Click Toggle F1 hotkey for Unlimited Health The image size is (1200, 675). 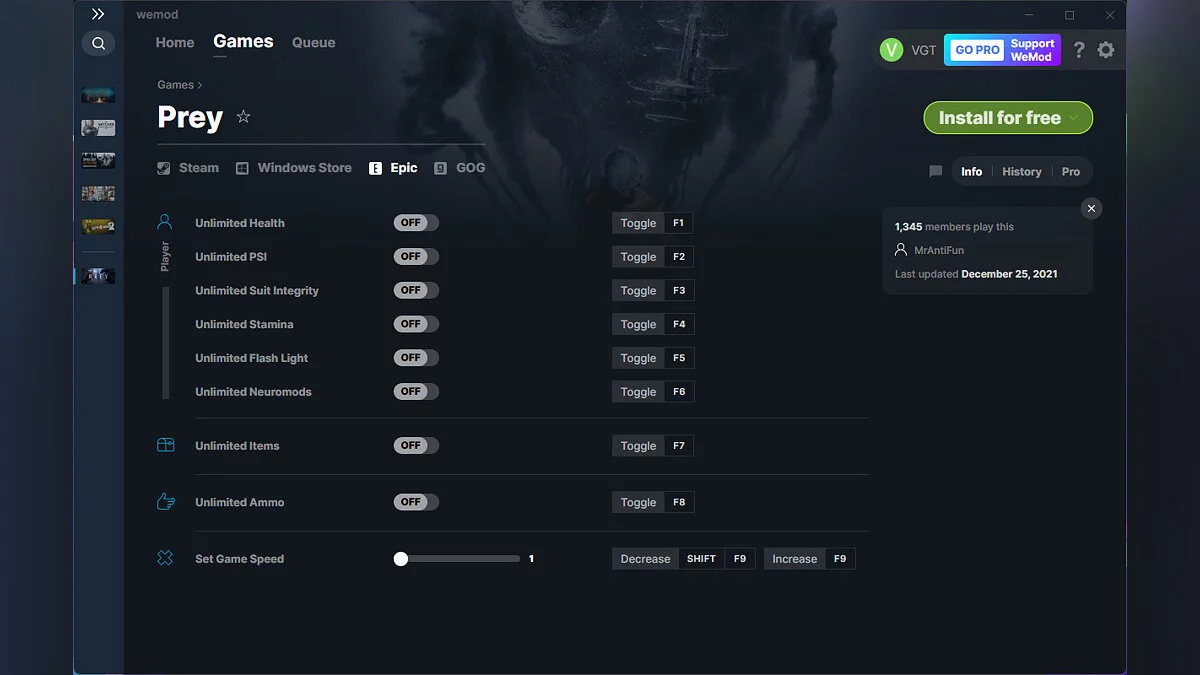tap(653, 223)
